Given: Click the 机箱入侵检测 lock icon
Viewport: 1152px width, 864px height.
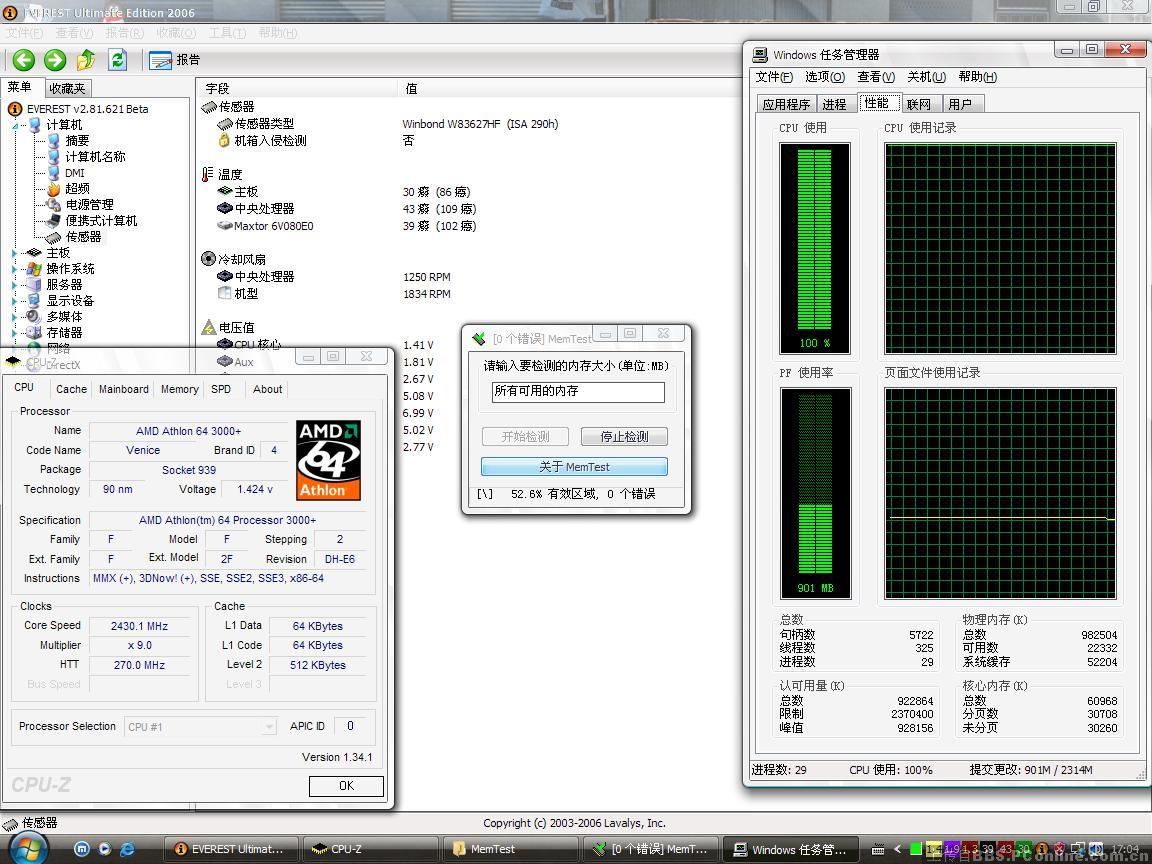Looking at the screenshot, I should point(225,140).
